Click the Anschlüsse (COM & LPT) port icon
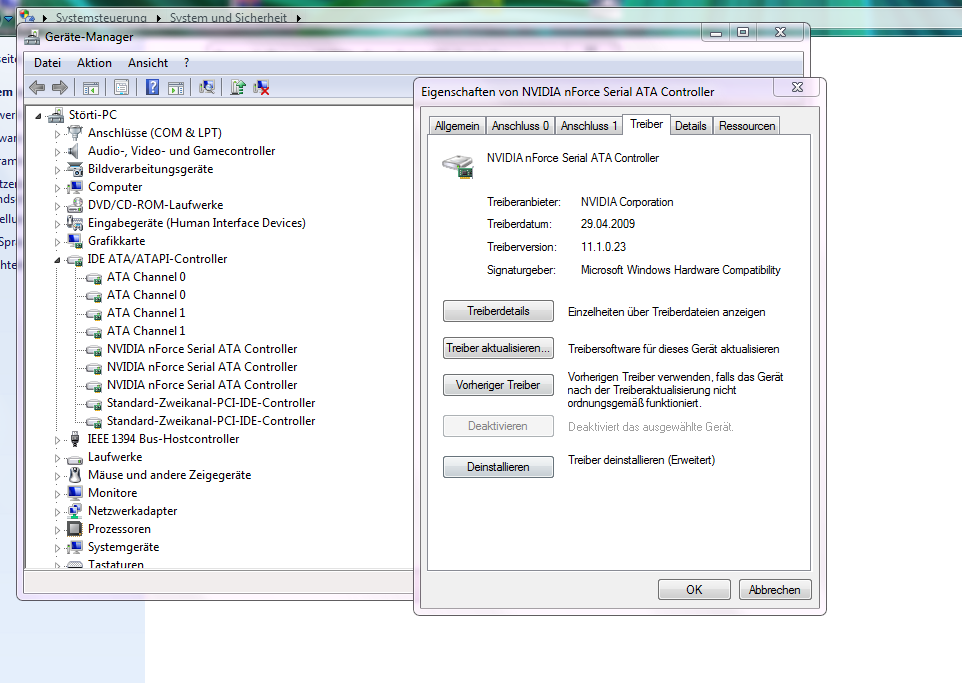 tap(75, 133)
